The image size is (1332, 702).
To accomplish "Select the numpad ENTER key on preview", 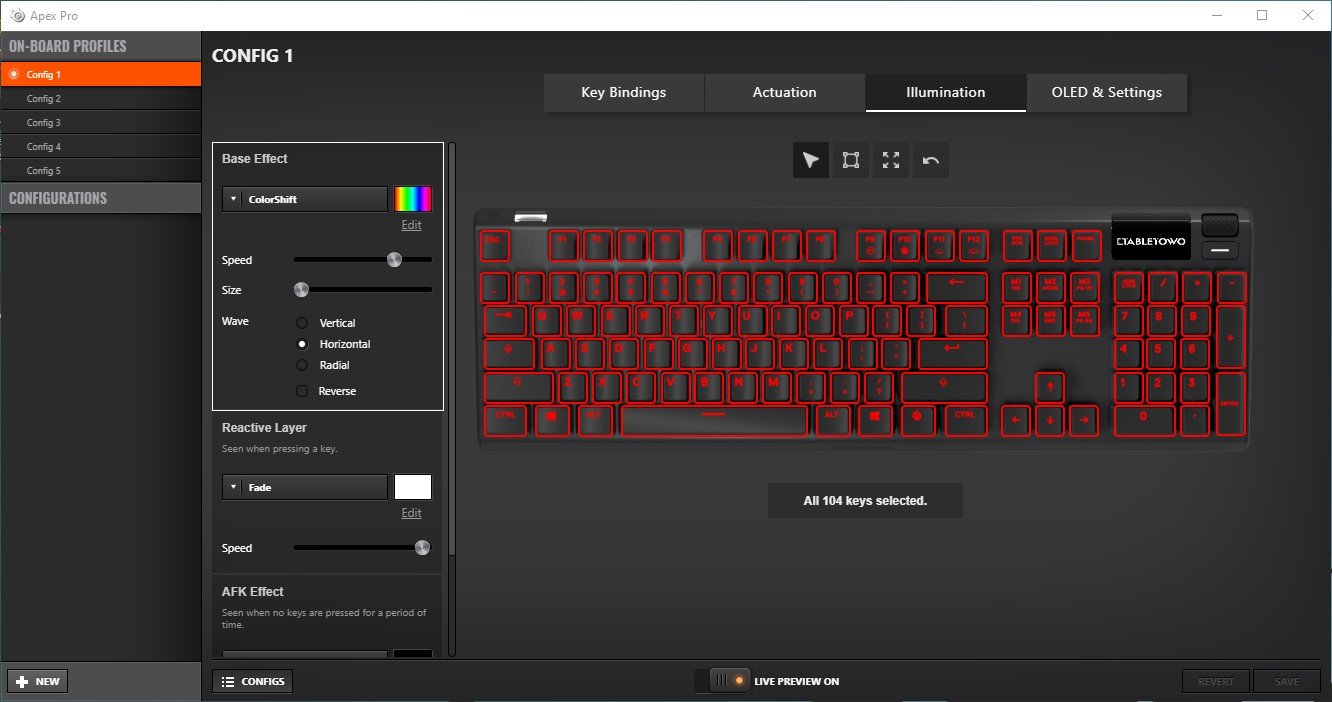I will click(x=1230, y=404).
